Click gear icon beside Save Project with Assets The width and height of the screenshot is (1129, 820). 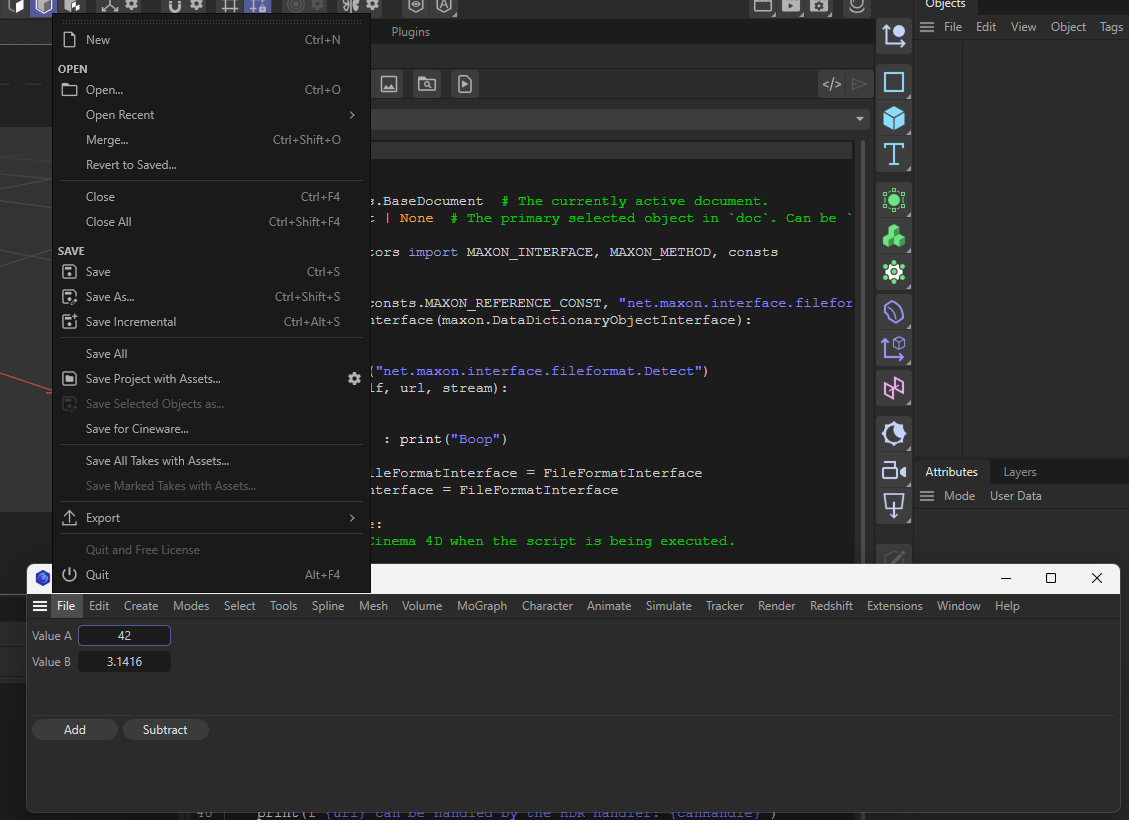point(354,379)
